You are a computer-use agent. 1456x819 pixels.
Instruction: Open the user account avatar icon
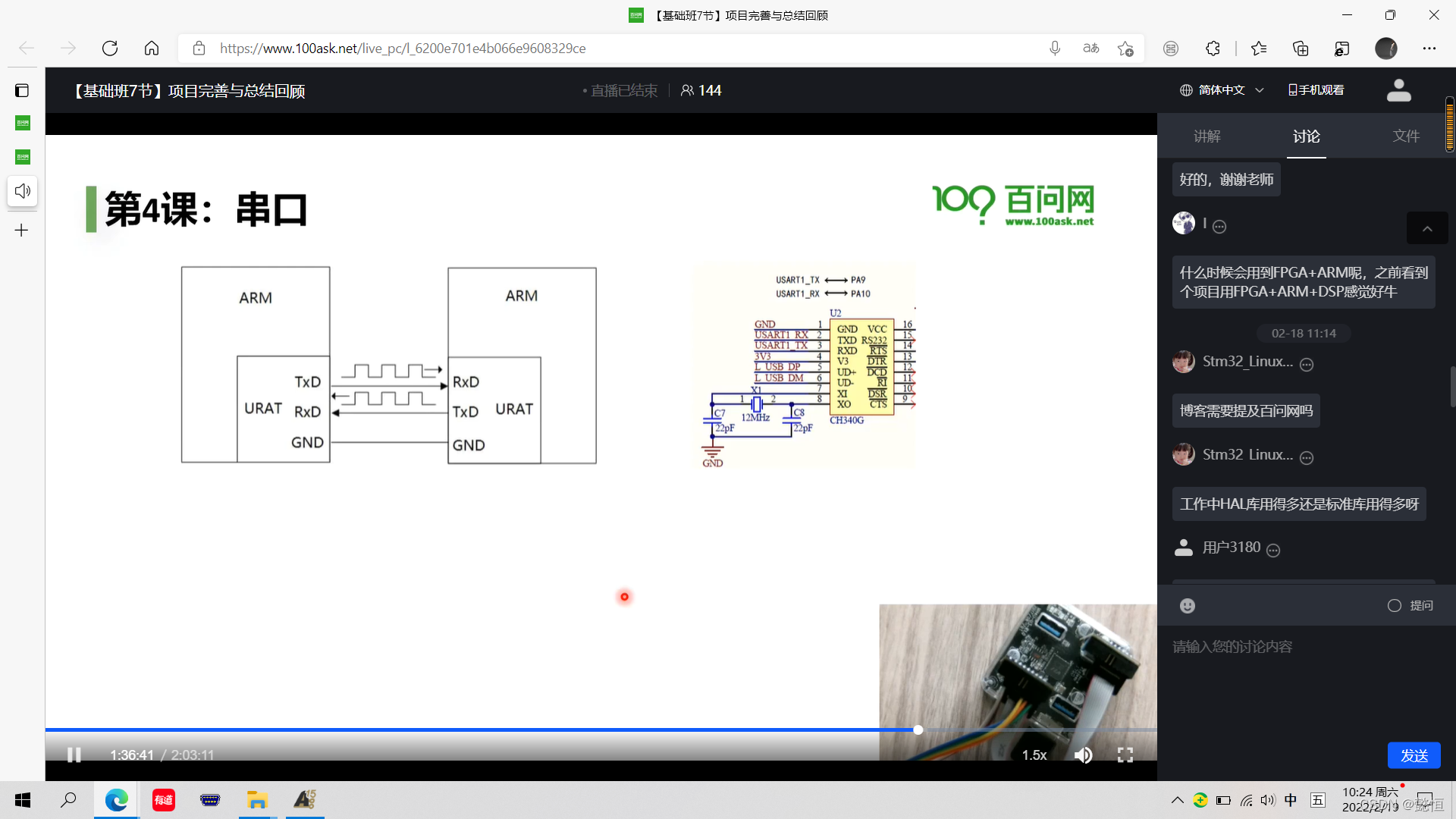click(x=1398, y=90)
